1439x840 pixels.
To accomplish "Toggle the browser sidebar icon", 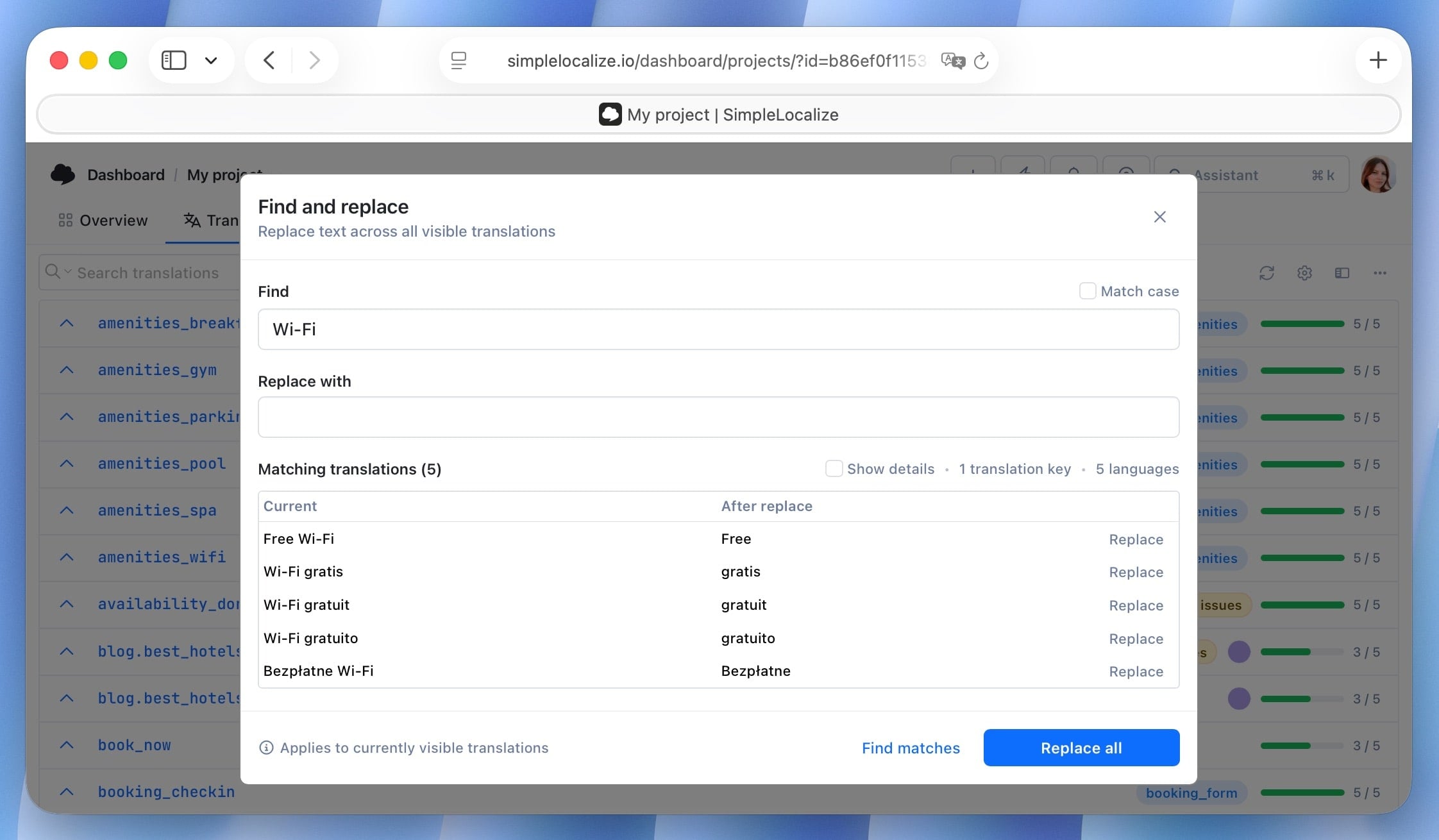I will [174, 60].
